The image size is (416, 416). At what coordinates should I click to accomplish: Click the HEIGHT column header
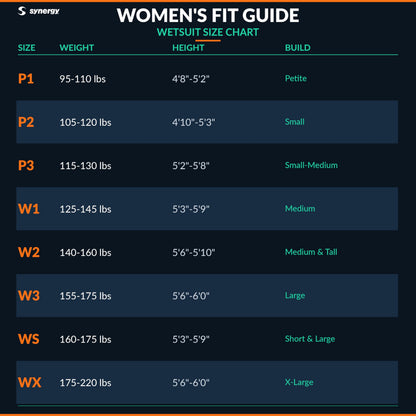pyautogui.click(x=188, y=48)
